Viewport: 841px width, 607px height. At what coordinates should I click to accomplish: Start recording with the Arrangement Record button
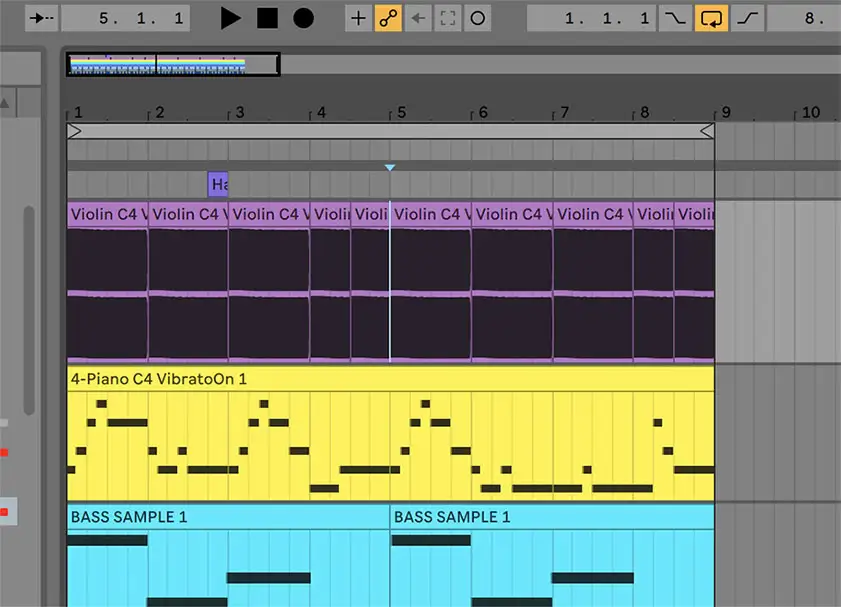click(x=303, y=18)
